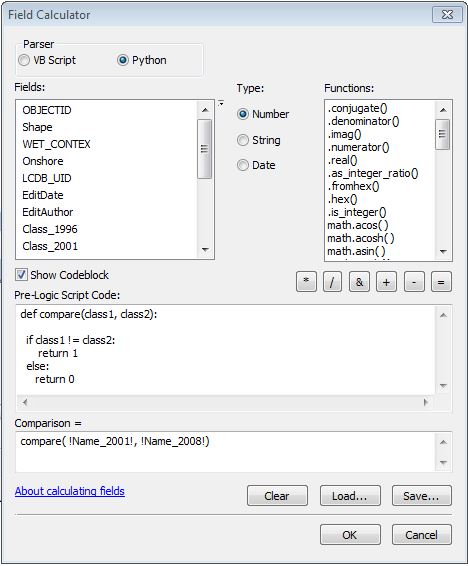Image resolution: width=468 pixels, height=566 pixels.
Task: Click the equals (=) operator button
Action: point(441,282)
